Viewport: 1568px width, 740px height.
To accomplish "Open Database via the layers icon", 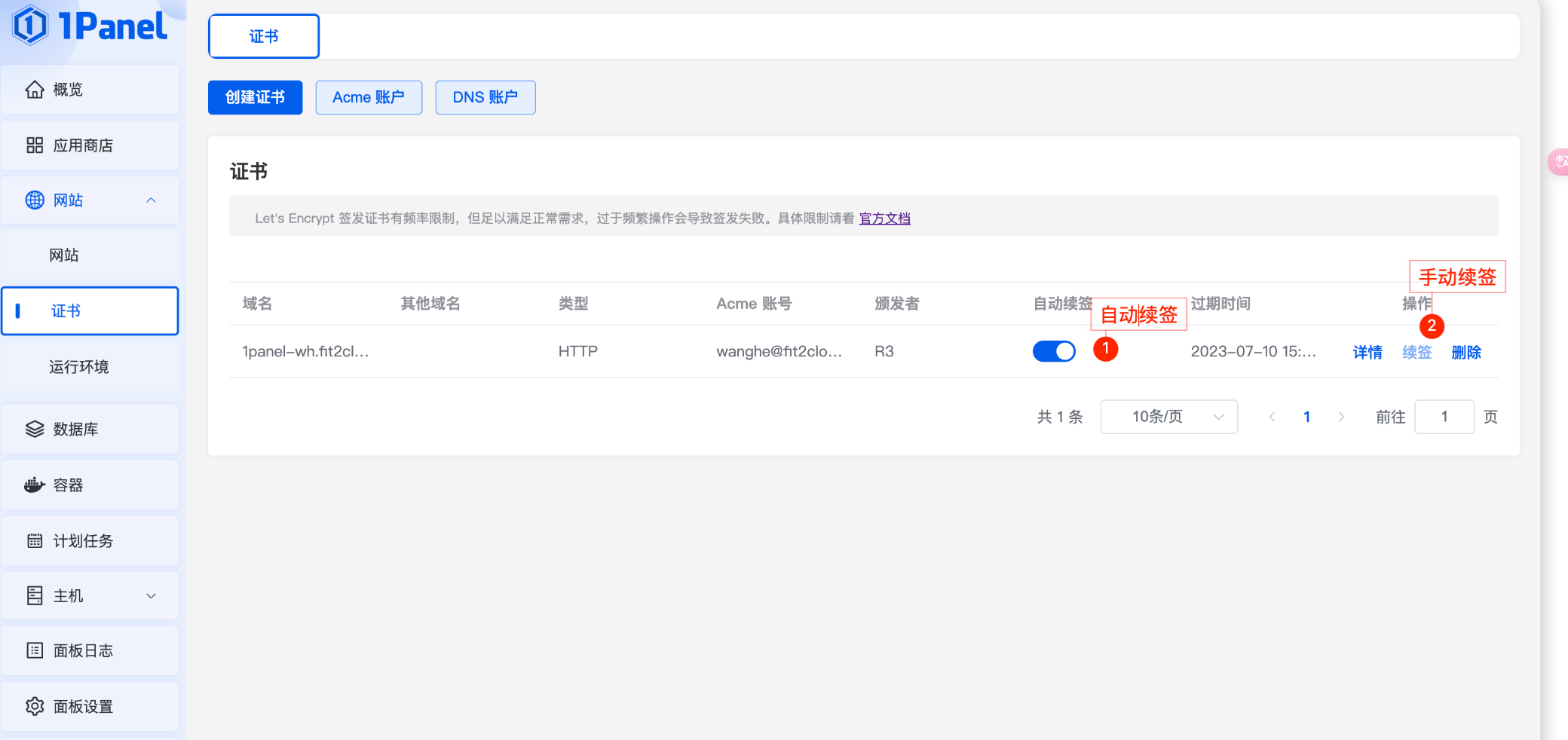I will pyautogui.click(x=35, y=430).
